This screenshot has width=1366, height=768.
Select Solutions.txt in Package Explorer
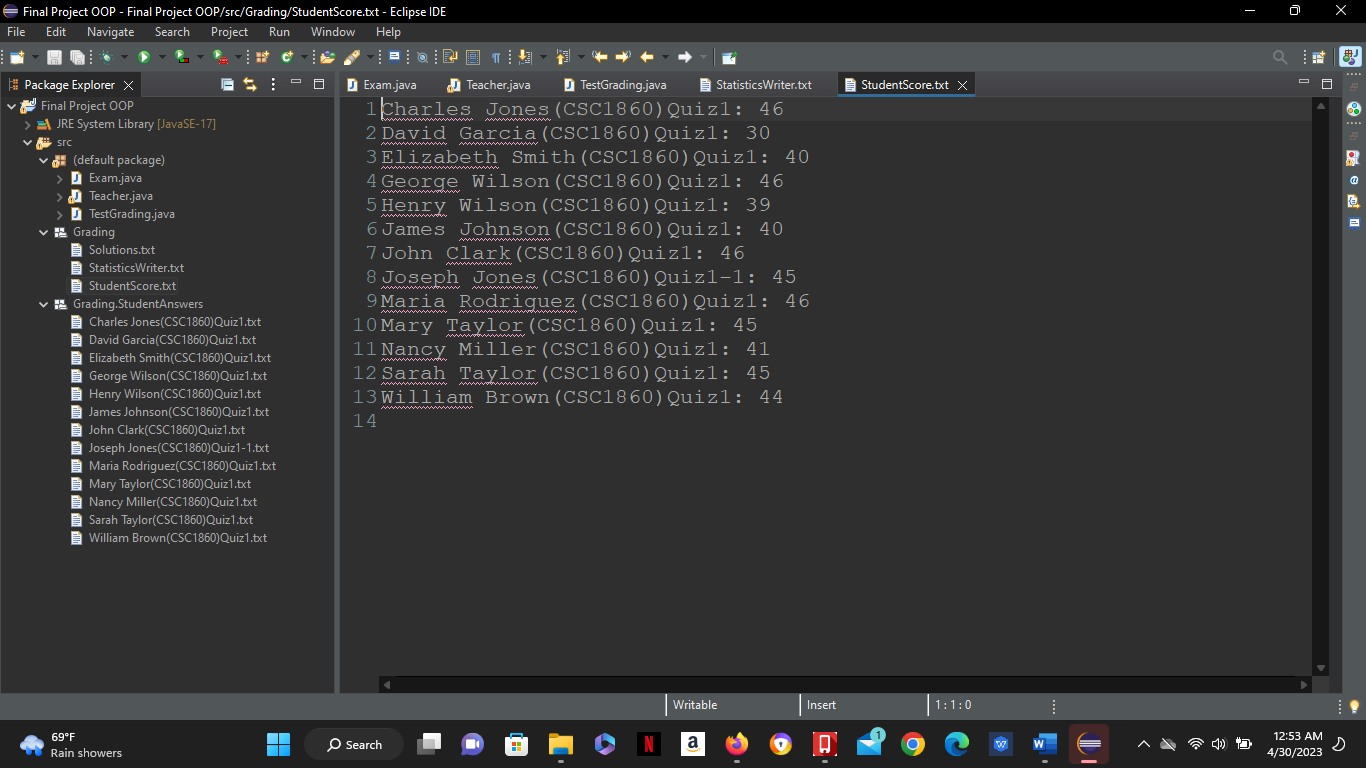pyautogui.click(x=122, y=250)
